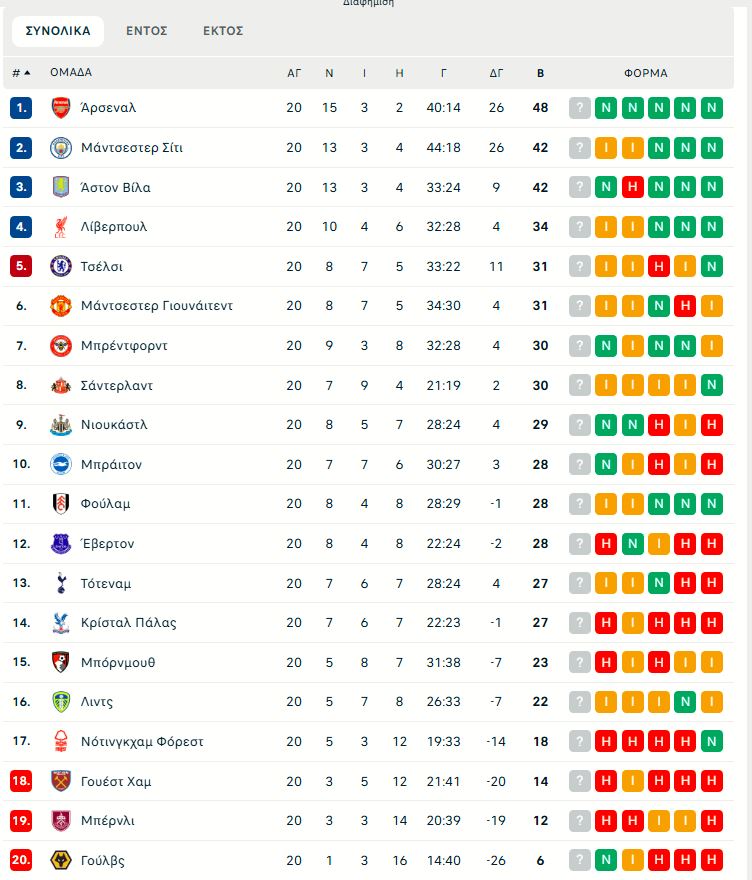Viewport: 752px width, 880px height.
Task: Open the ΕΚΤΟΣ standings tab
Action: click(224, 31)
